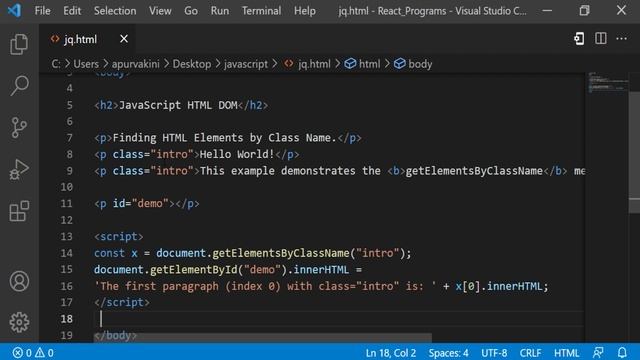Click 'getElementById' on line 15
The height and width of the screenshot is (360, 640).
193,269
